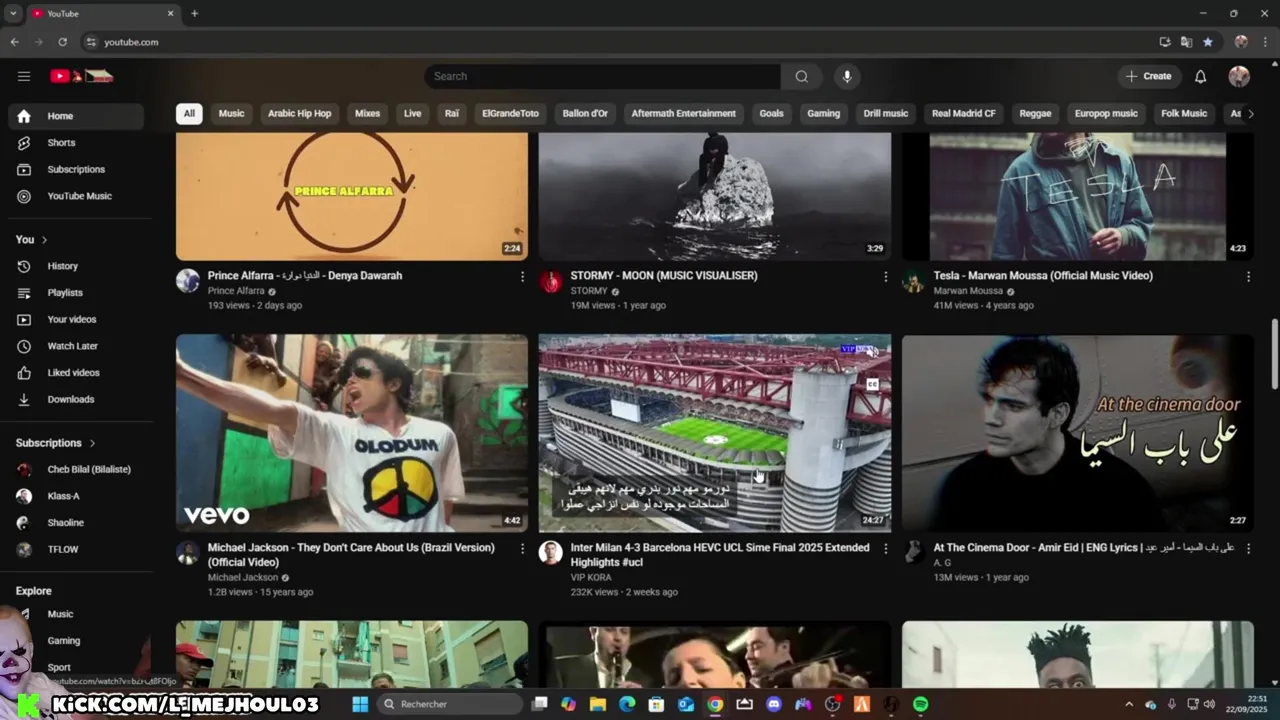Open Spotify from the taskbar
This screenshot has height=720, width=1280.
pos(920,704)
